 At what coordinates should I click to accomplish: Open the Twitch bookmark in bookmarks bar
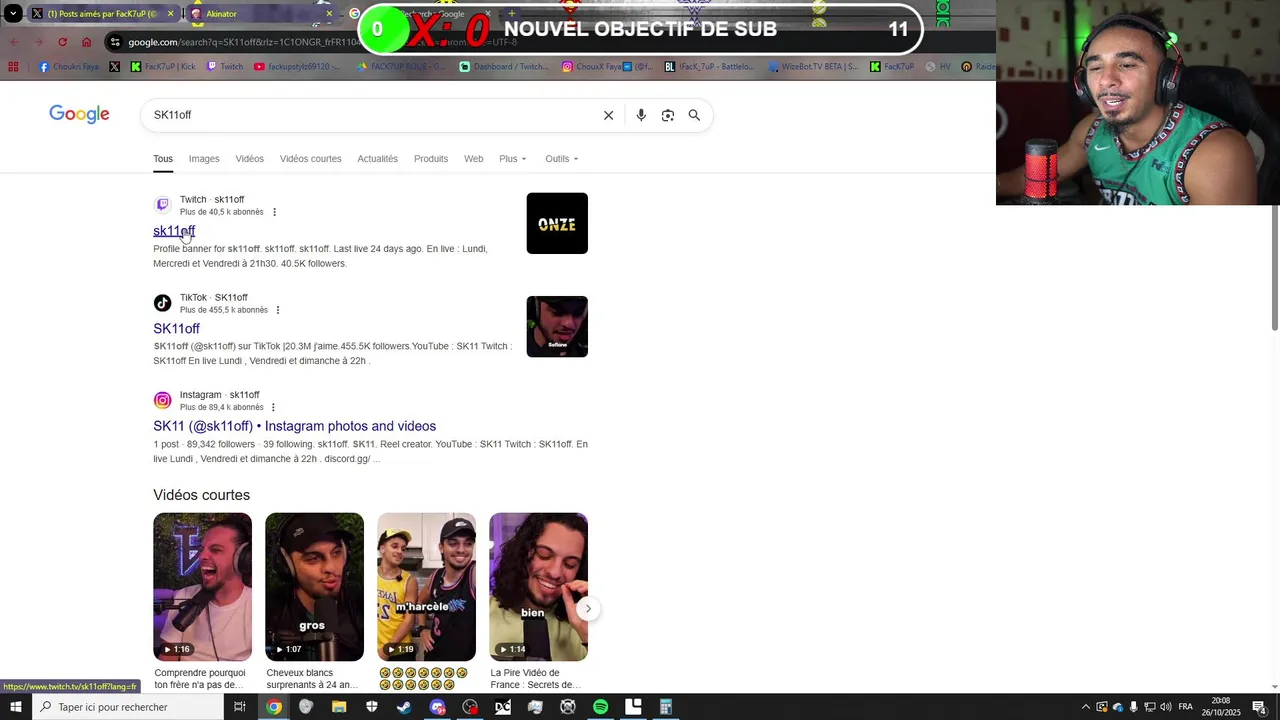tap(225, 67)
